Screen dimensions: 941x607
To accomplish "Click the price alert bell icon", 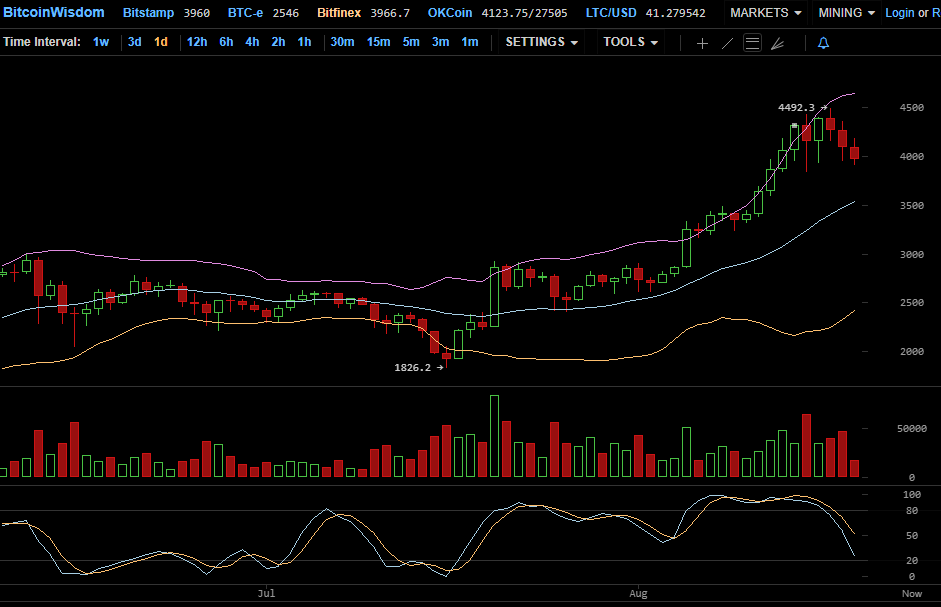I will (823, 43).
